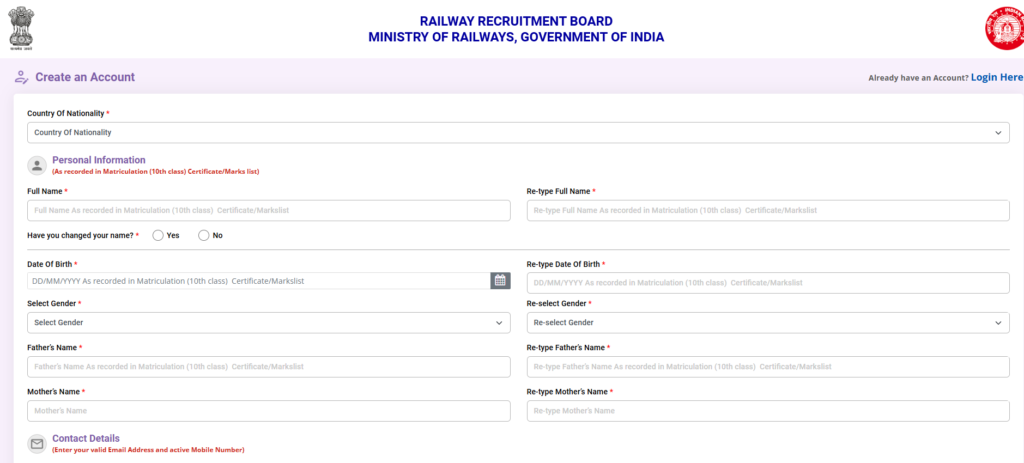Click the Personal Information section heading
Screen dimensions: 1024x463
tap(99, 160)
